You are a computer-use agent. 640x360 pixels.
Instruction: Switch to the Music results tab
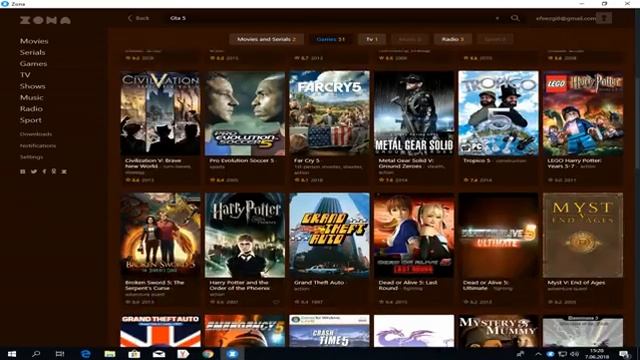(x=409, y=39)
